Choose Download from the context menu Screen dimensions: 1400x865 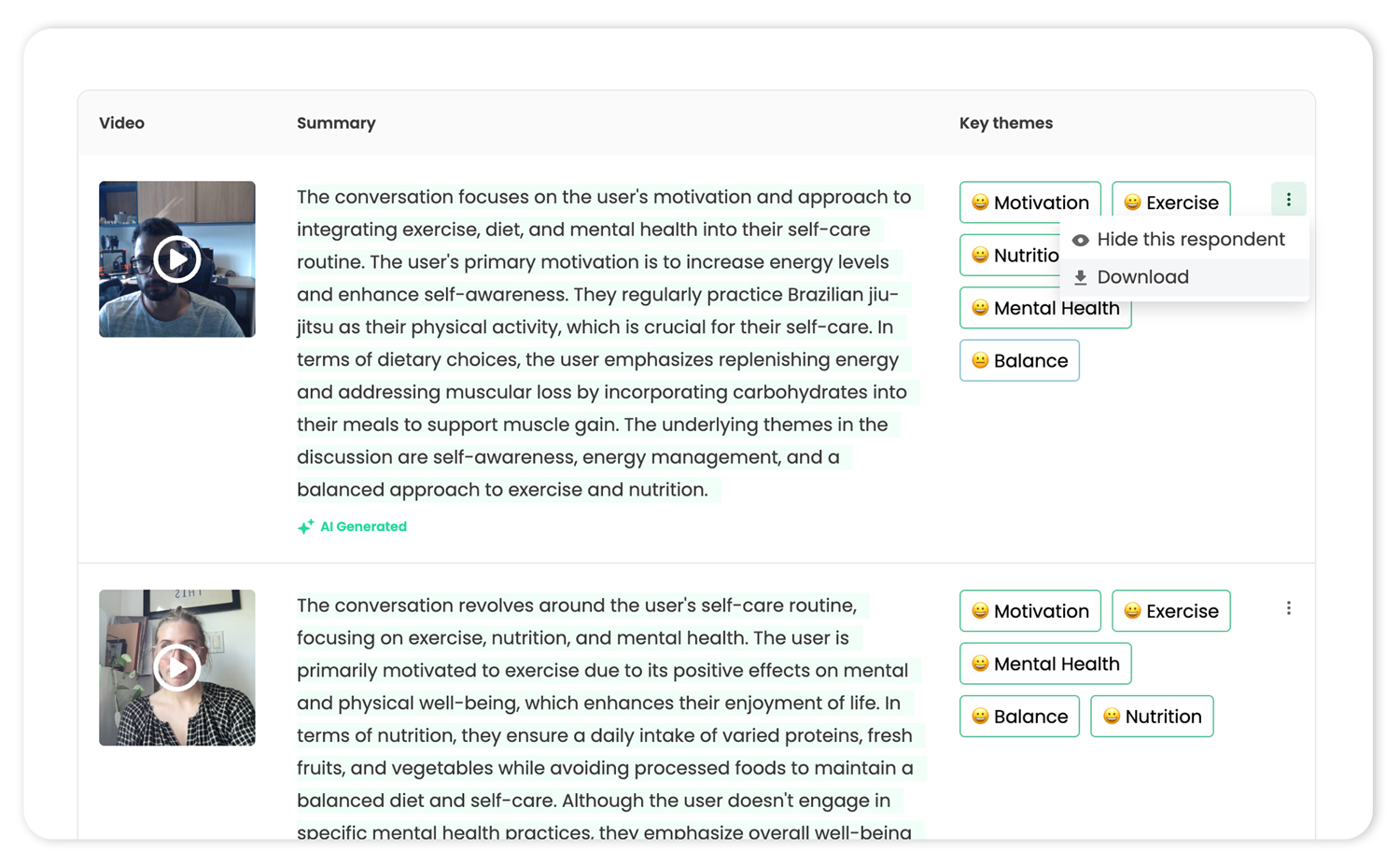tap(1142, 277)
